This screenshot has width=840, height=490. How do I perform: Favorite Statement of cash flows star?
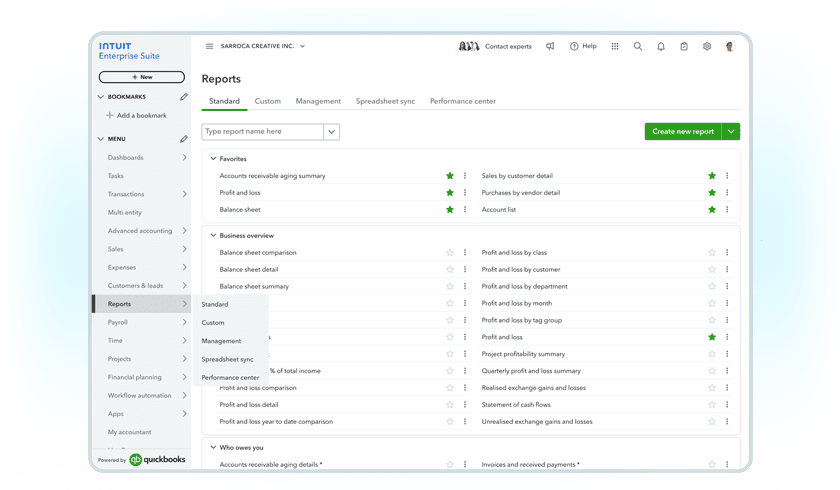click(x=712, y=404)
